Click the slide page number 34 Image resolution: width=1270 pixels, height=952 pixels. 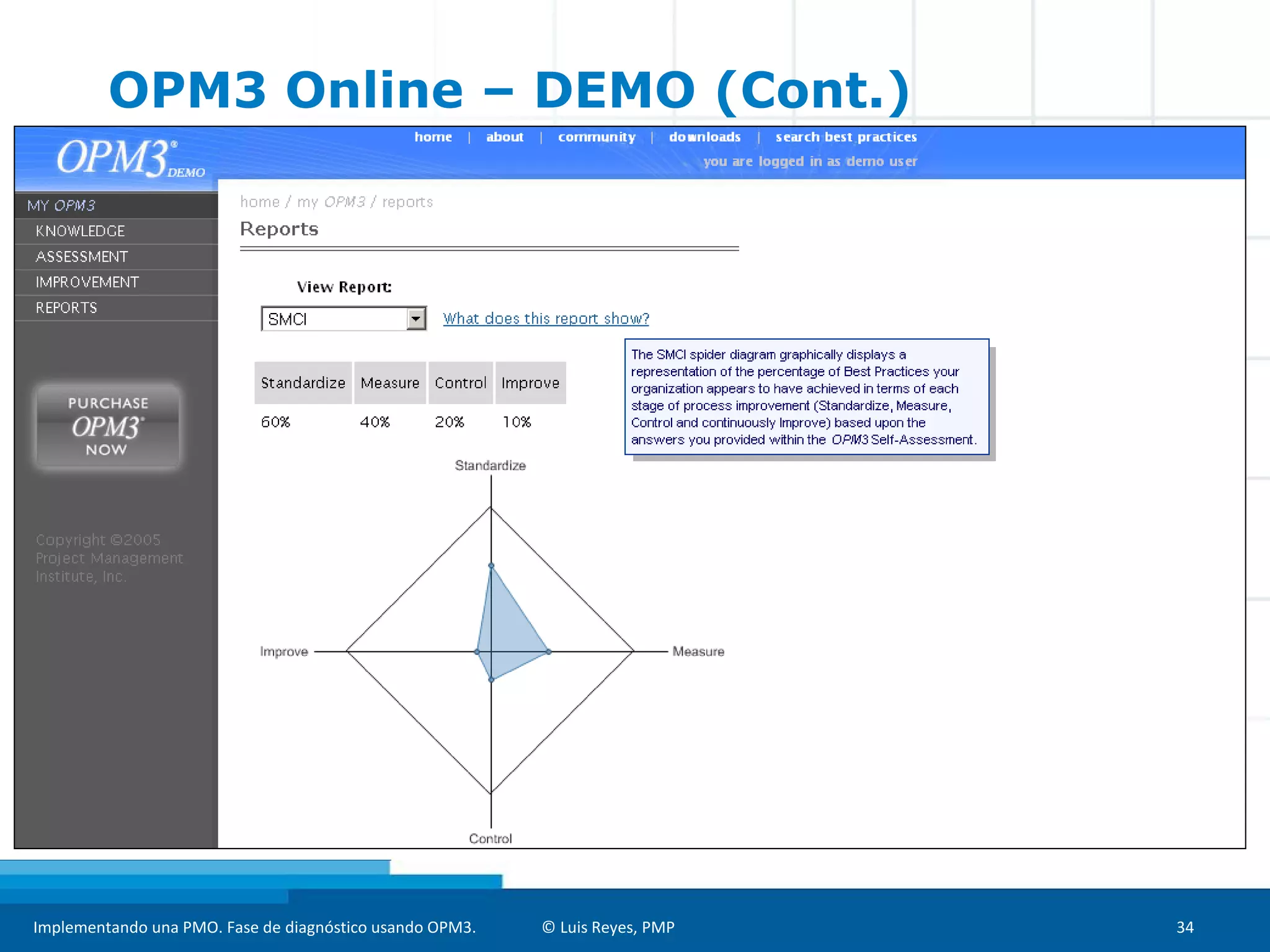(x=1185, y=927)
